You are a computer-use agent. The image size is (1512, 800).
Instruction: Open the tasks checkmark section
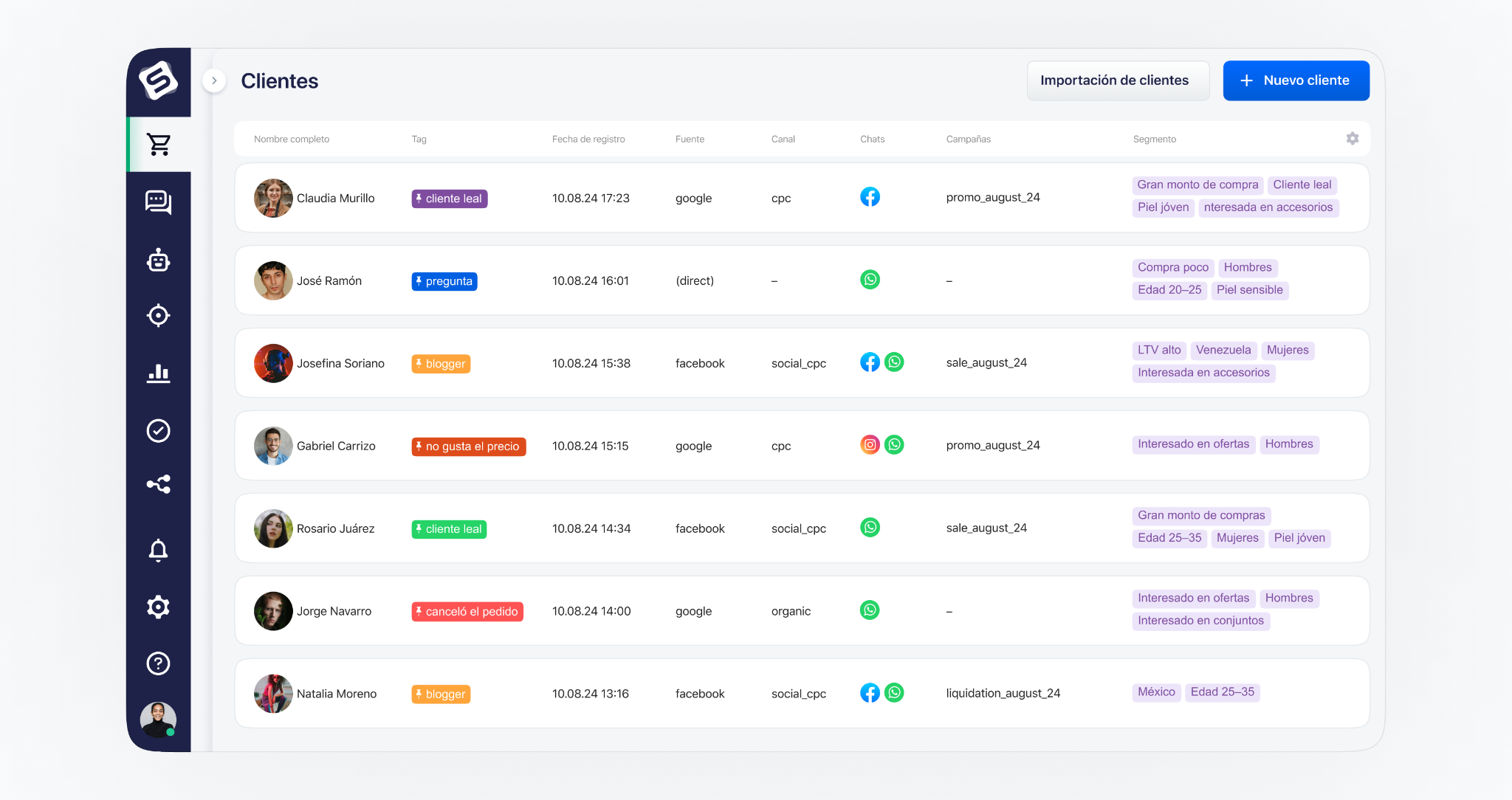158,431
